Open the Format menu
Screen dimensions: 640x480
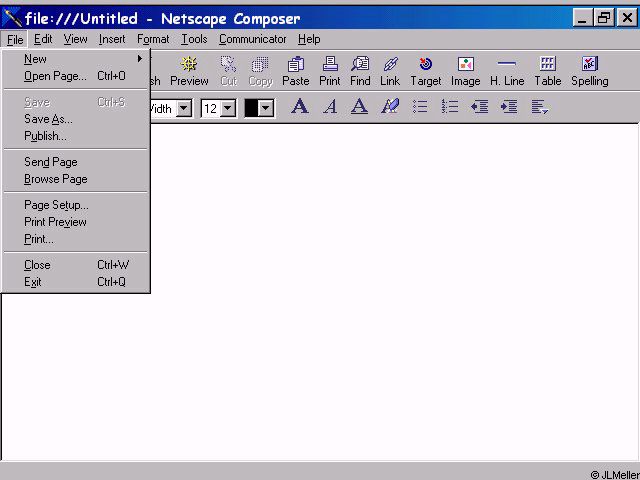pos(153,39)
